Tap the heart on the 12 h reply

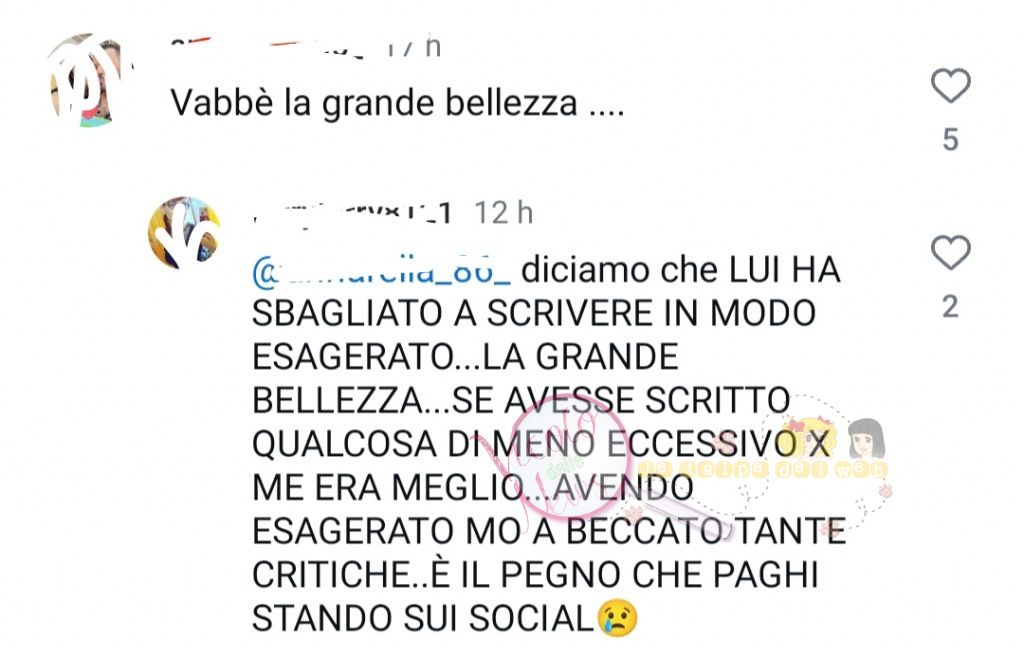click(x=950, y=253)
